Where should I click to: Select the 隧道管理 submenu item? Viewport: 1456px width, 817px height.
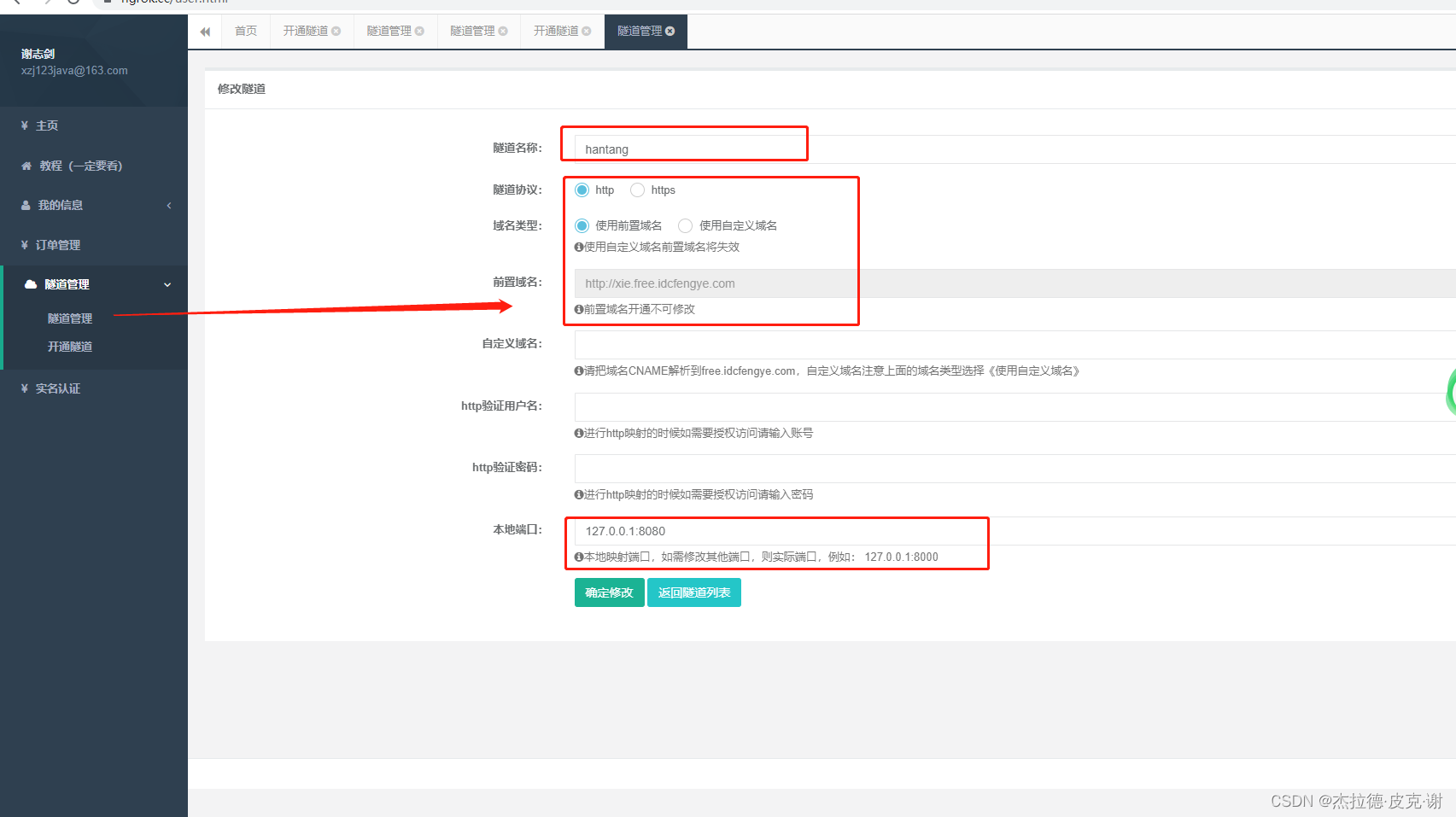[x=70, y=318]
